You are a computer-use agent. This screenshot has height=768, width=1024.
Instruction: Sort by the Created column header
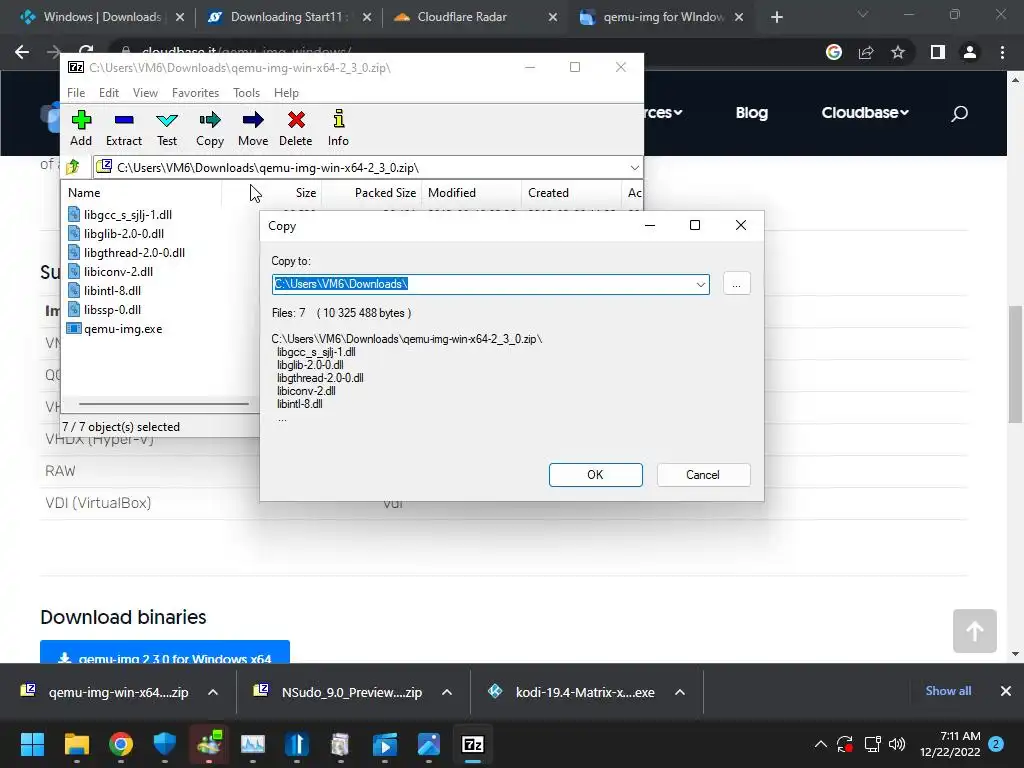(571, 193)
